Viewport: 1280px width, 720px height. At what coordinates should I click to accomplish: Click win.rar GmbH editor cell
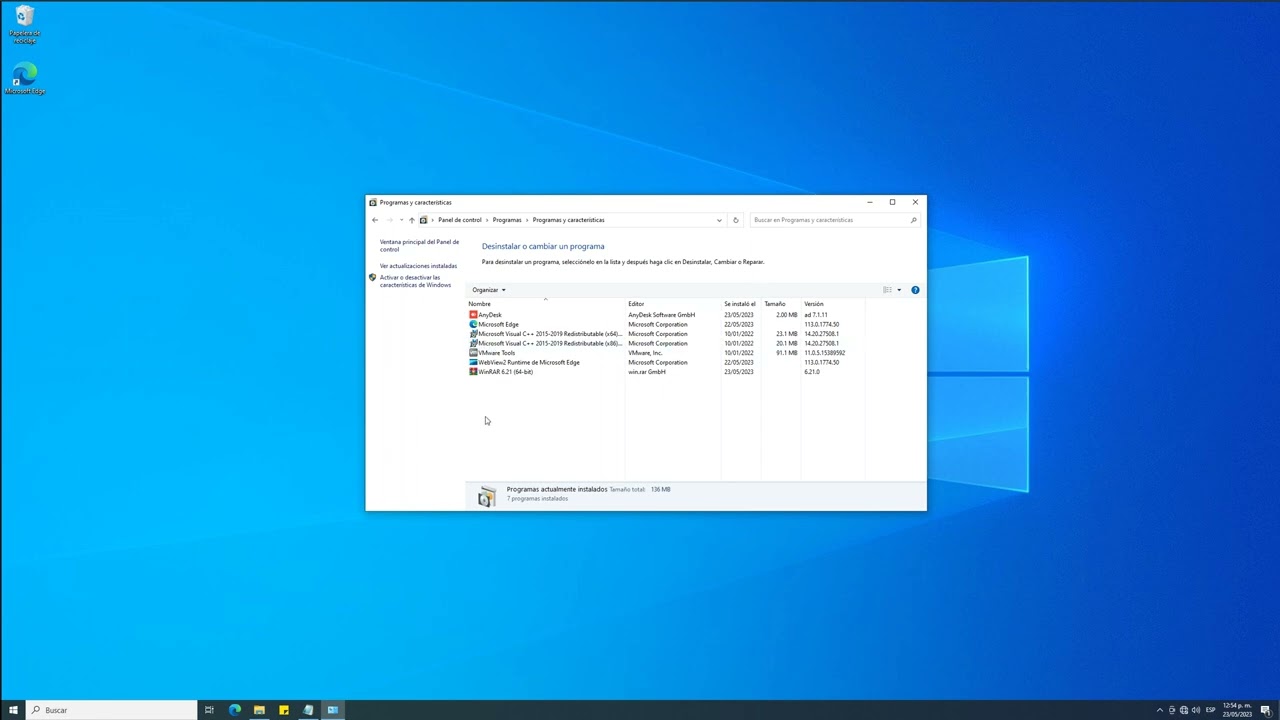(647, 372)
